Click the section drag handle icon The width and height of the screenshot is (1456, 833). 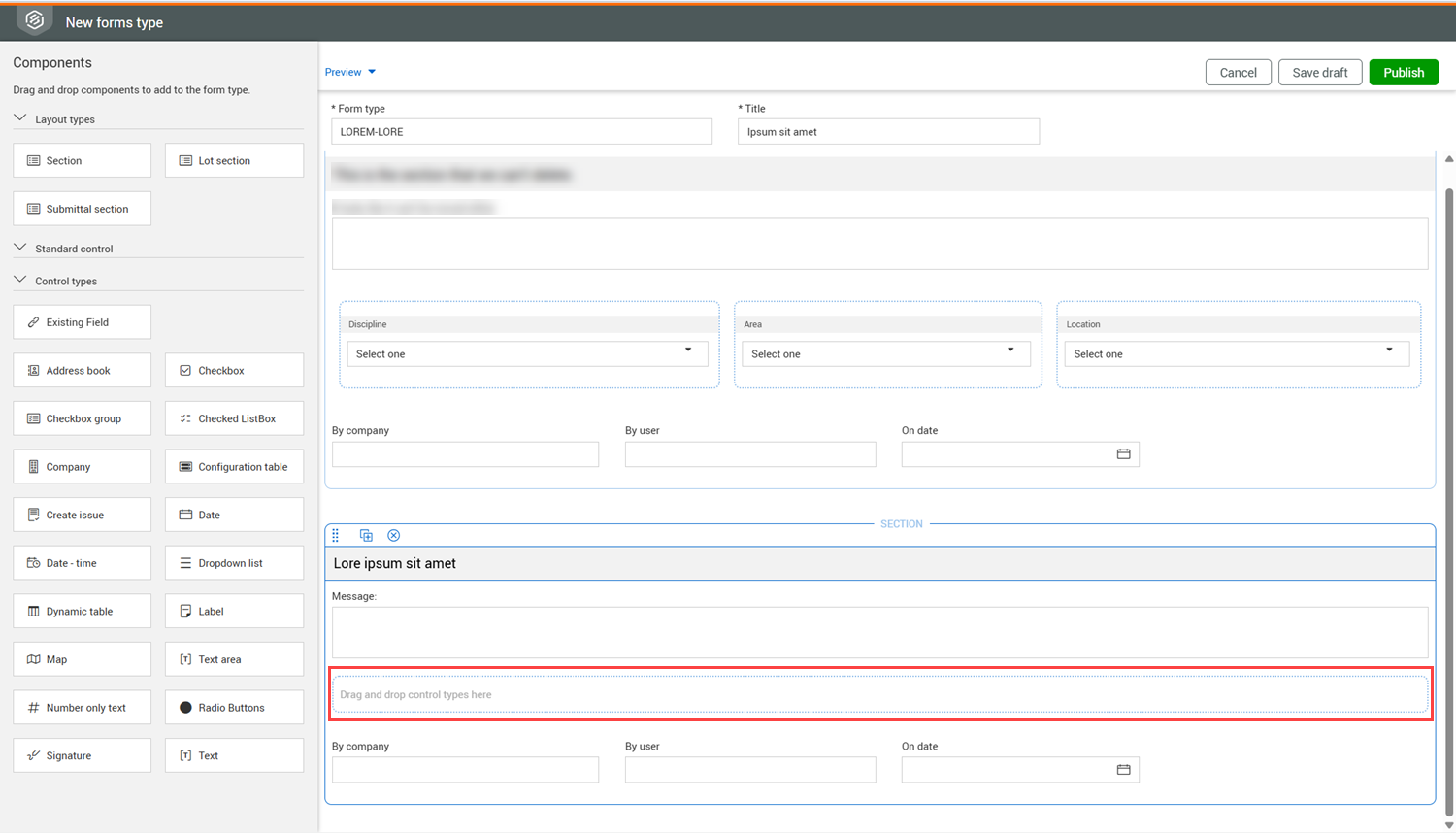pos(336,536)
